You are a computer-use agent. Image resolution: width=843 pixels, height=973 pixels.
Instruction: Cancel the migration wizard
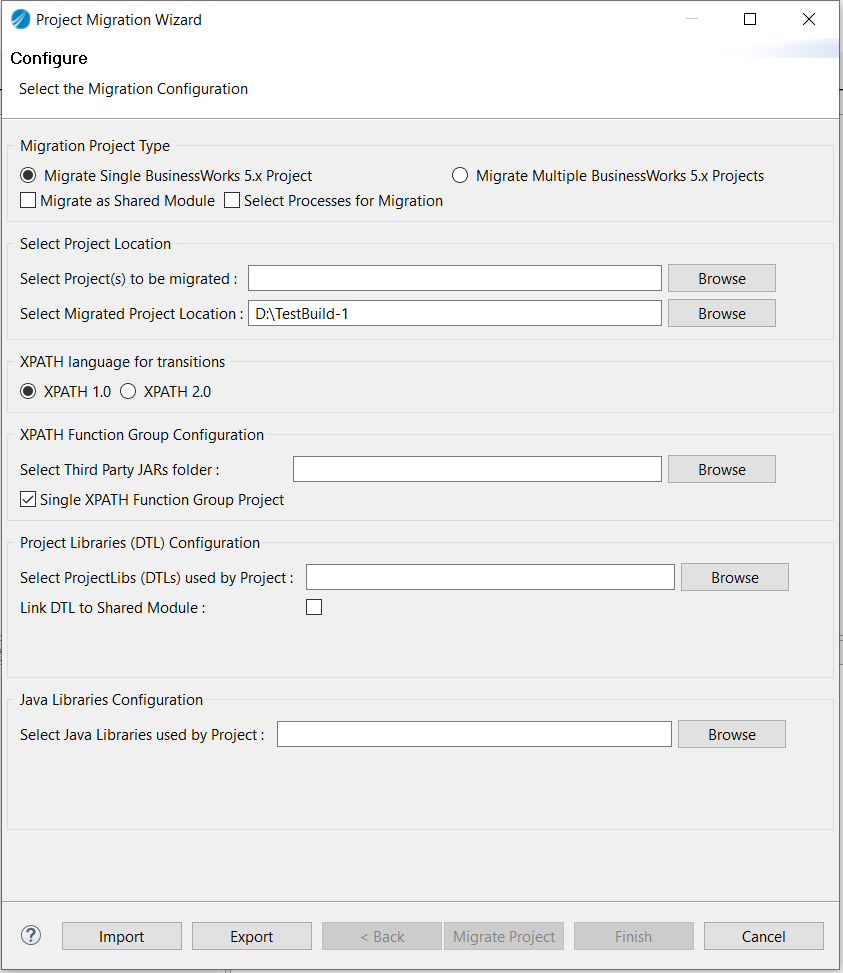click(x=764, y=936)
